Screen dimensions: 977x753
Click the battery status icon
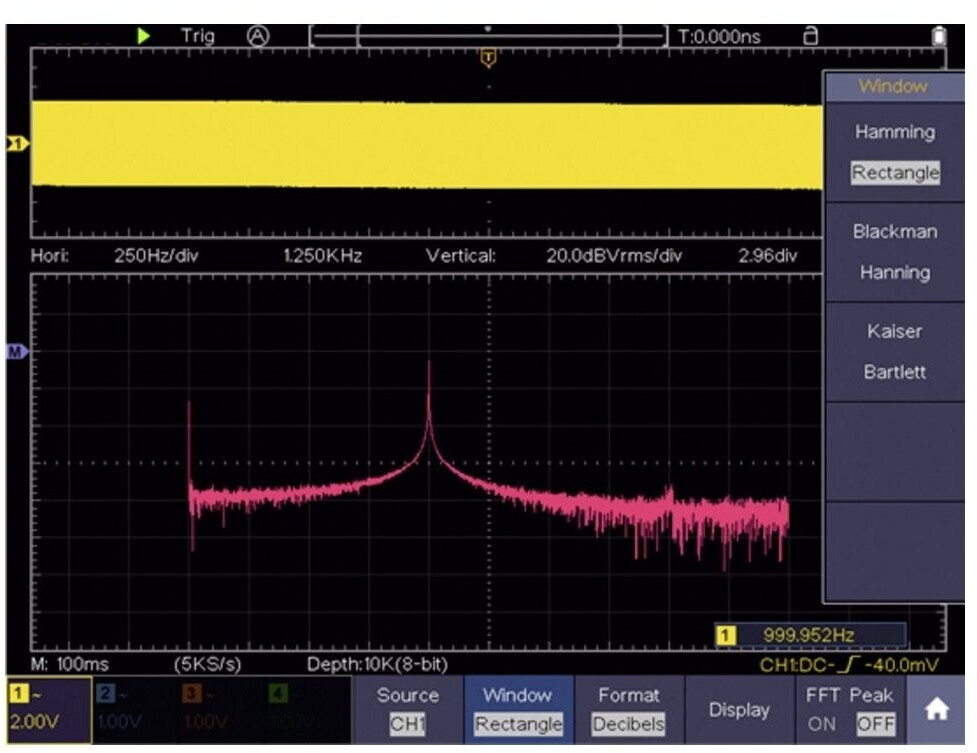(x=938, y=36)
